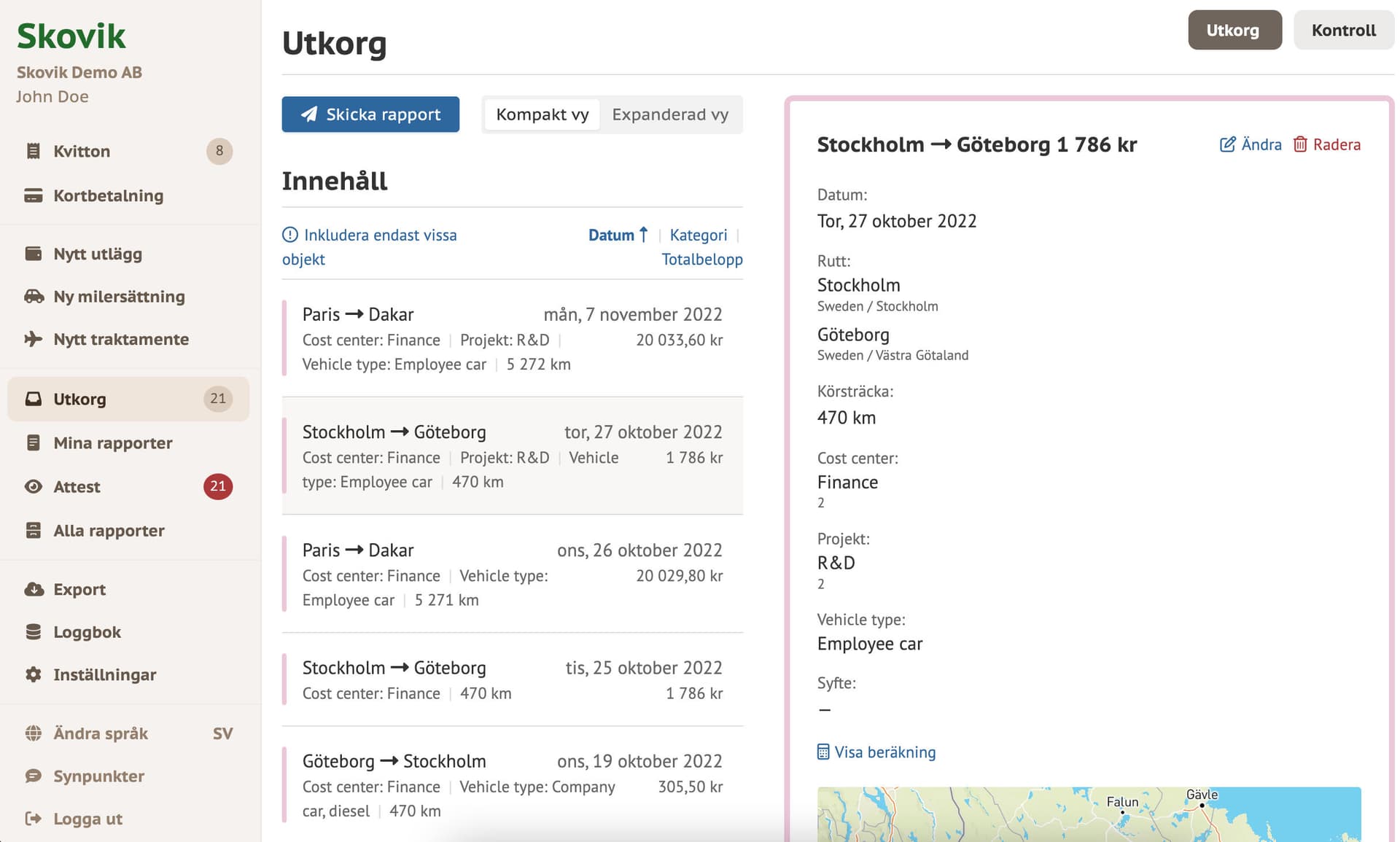
Task: Click the Radera trash can icon
Action: (x=1300, y=144)
